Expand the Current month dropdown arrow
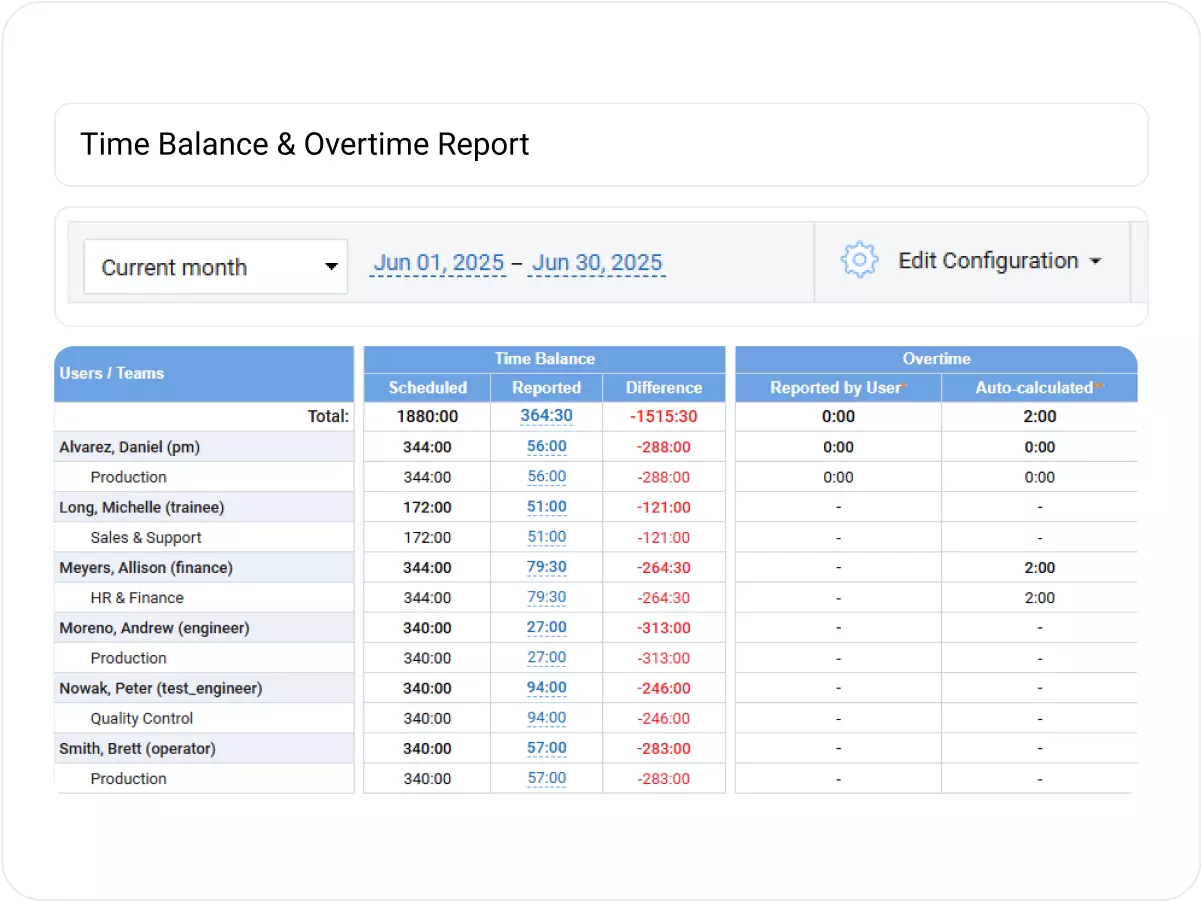This screenshot has height=901, width=1201. tap(330, 266)
